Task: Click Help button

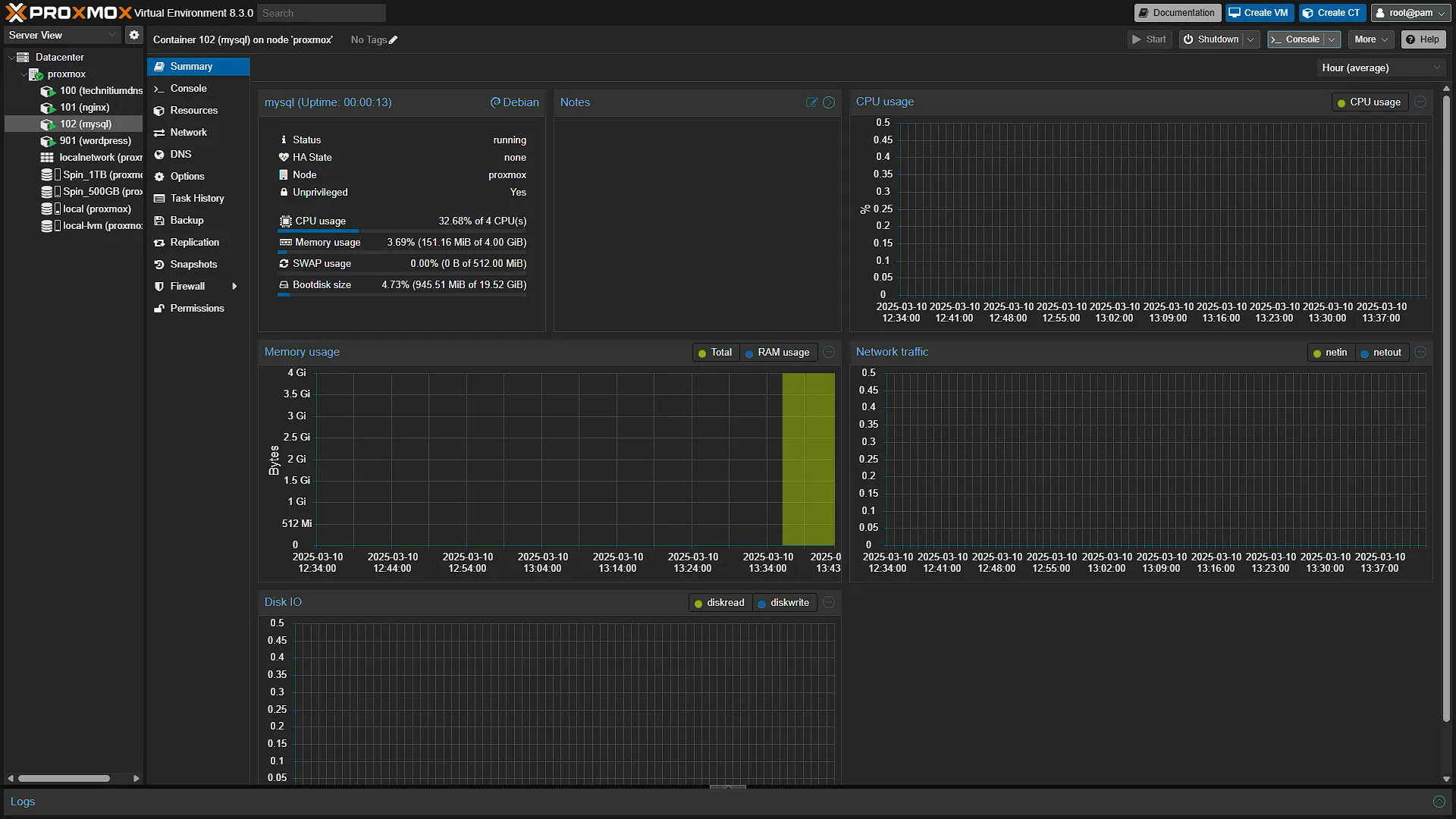Action: [x=1423, y=39]
